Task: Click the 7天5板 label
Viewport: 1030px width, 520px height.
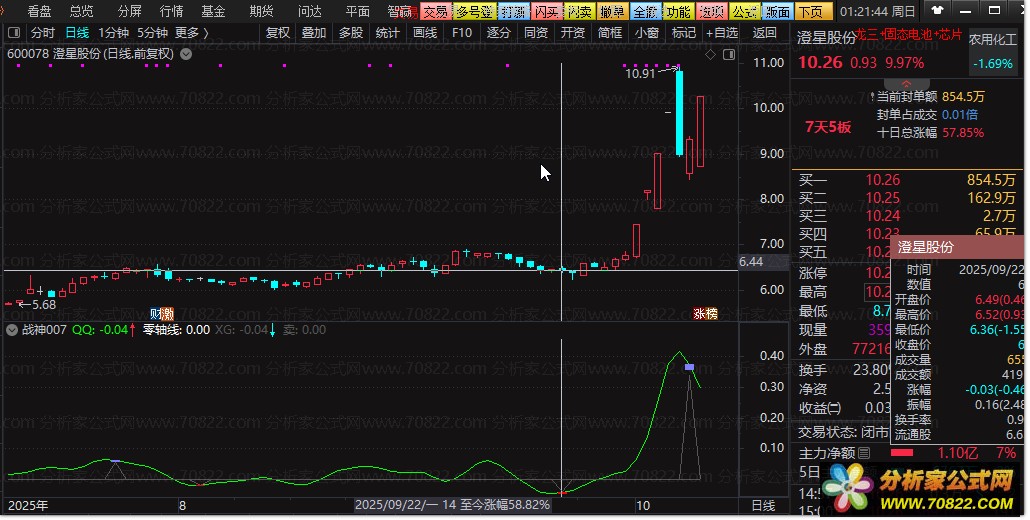Action: (x=828, y=127)
